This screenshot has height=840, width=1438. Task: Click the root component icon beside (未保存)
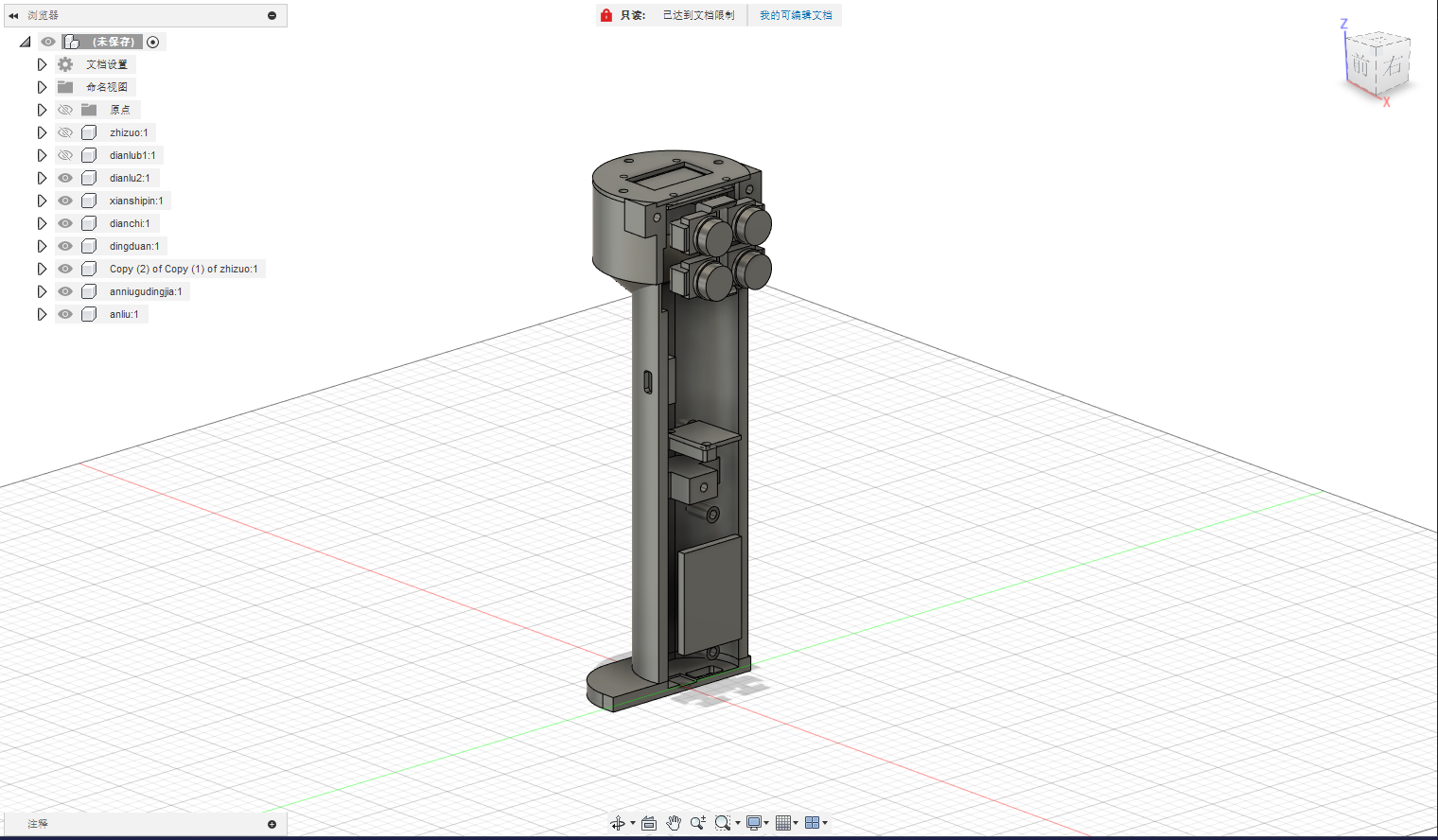[x=72, y=42]
